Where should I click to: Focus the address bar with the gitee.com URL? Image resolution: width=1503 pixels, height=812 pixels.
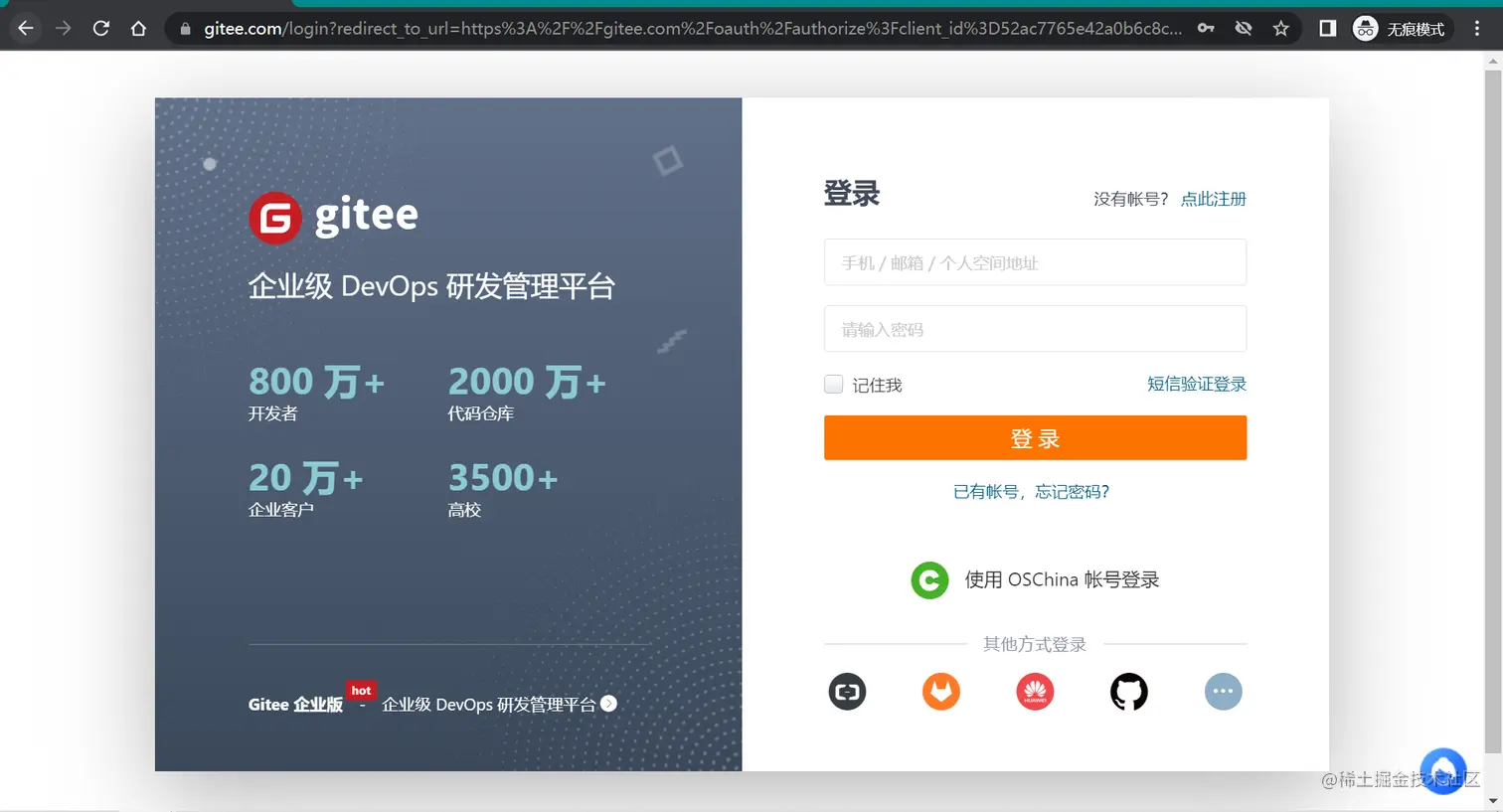[693, 29]
